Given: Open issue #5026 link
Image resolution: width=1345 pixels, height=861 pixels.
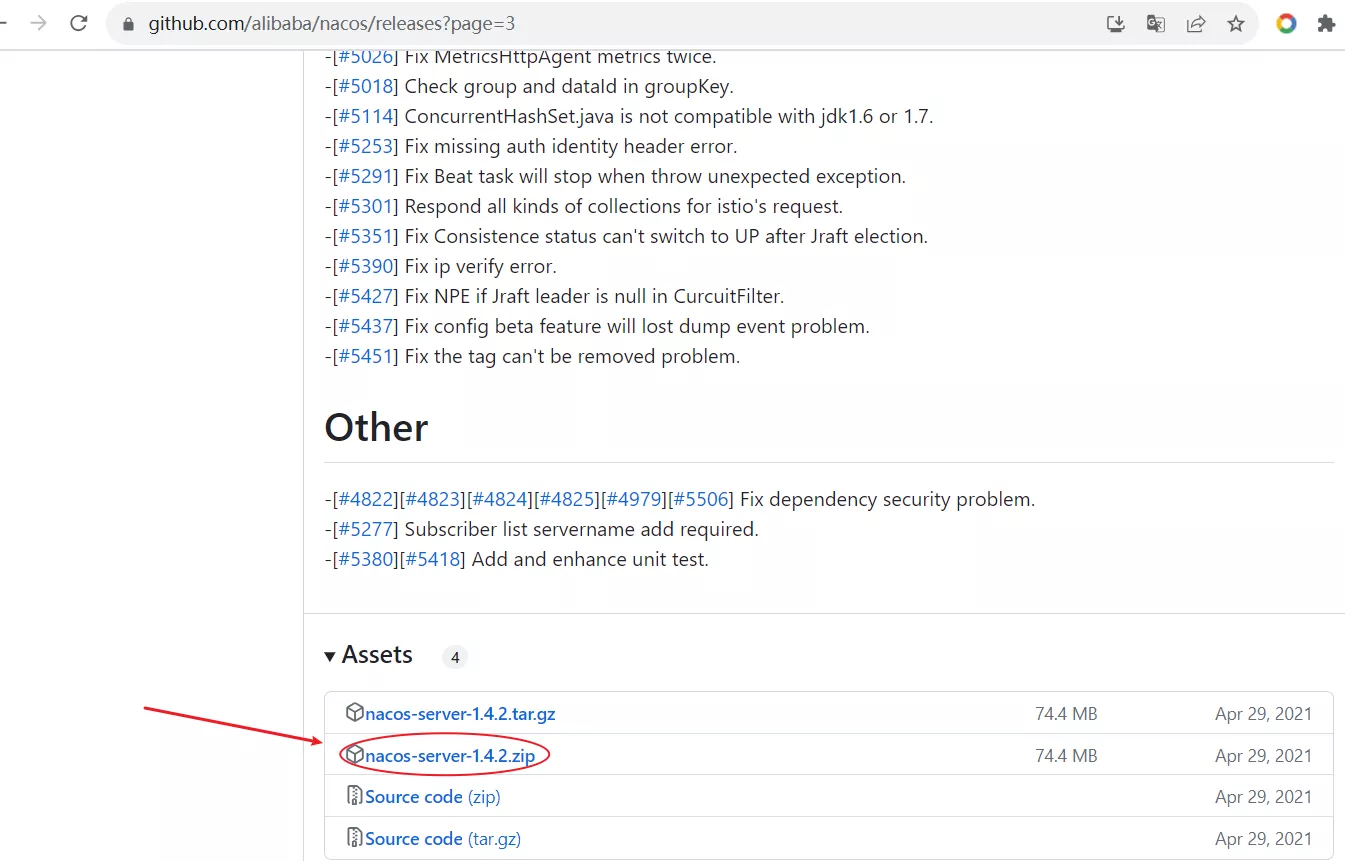Looking at the screenshot, I should tap(364, 57).
